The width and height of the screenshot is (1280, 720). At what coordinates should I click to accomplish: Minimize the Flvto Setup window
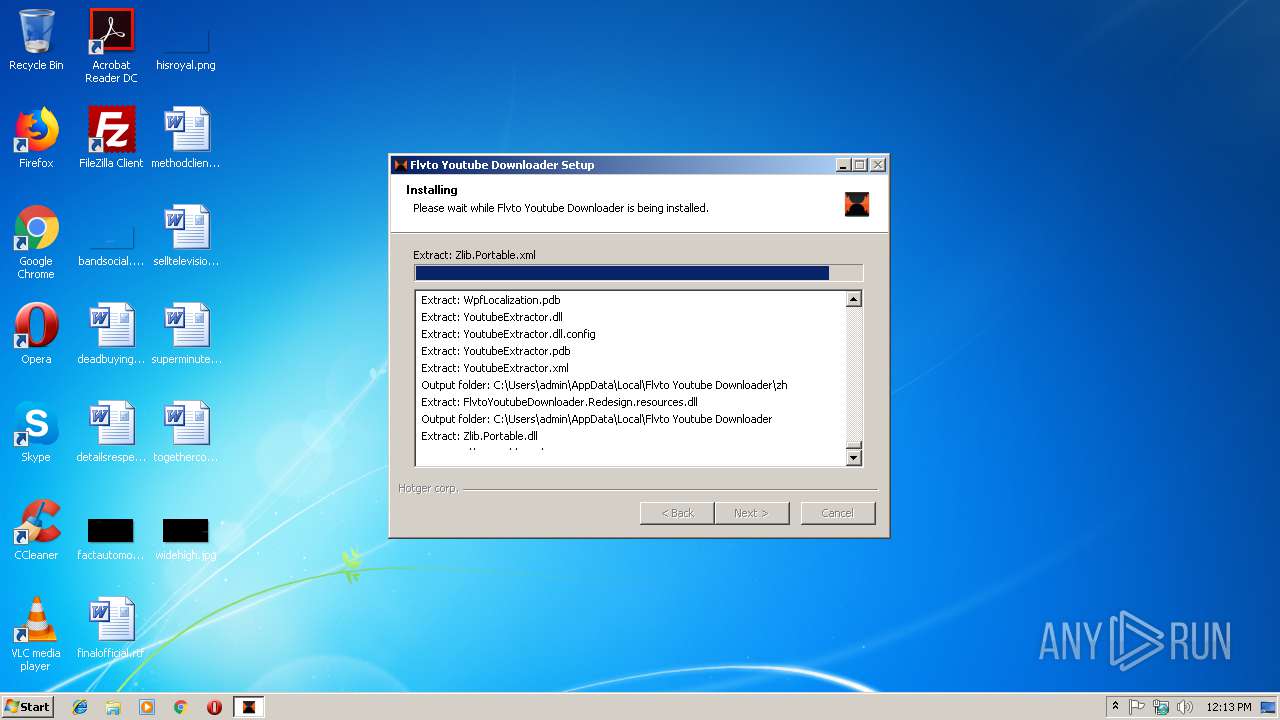point(843,165)
